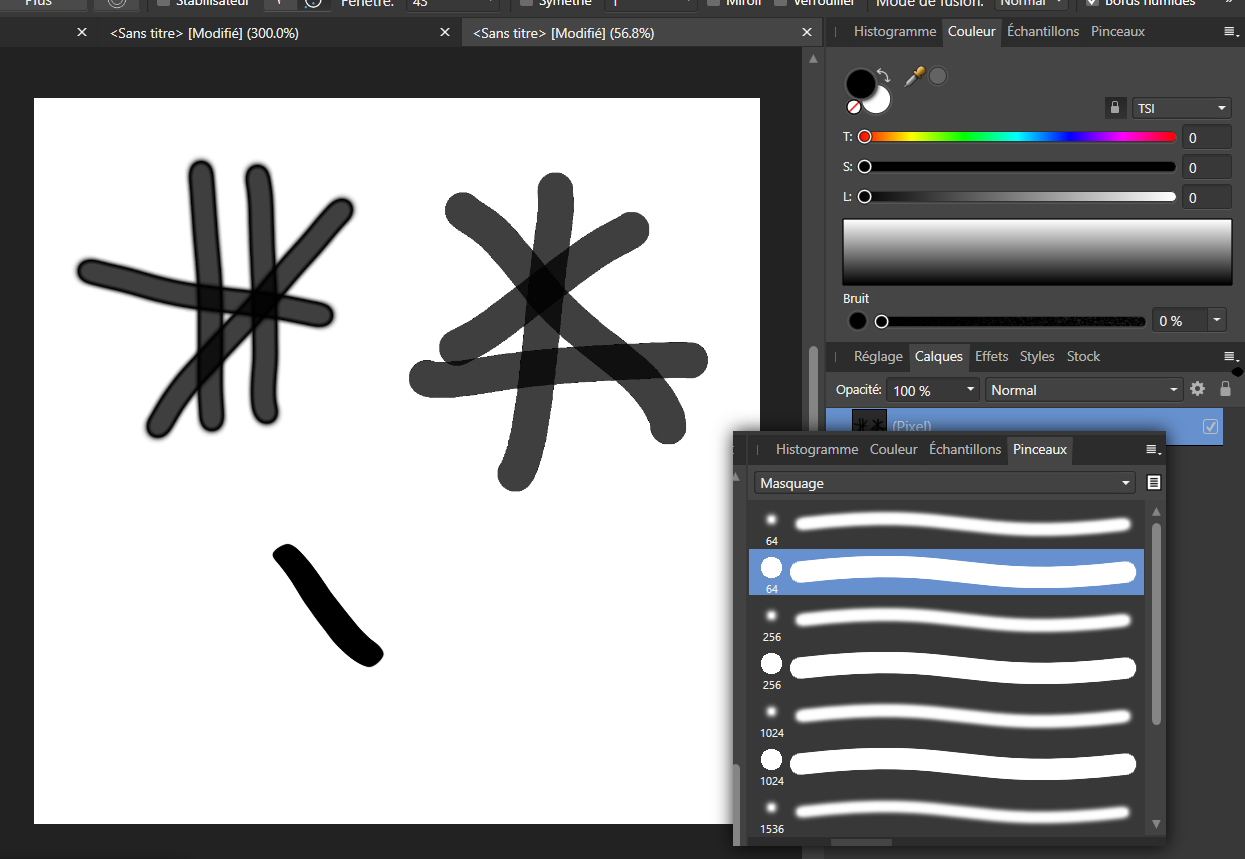Image resolution: width=1245 pixels, height=859 pixels.
Task: Select the color picker eyedropper tool
Action: [x=915, y=75]
